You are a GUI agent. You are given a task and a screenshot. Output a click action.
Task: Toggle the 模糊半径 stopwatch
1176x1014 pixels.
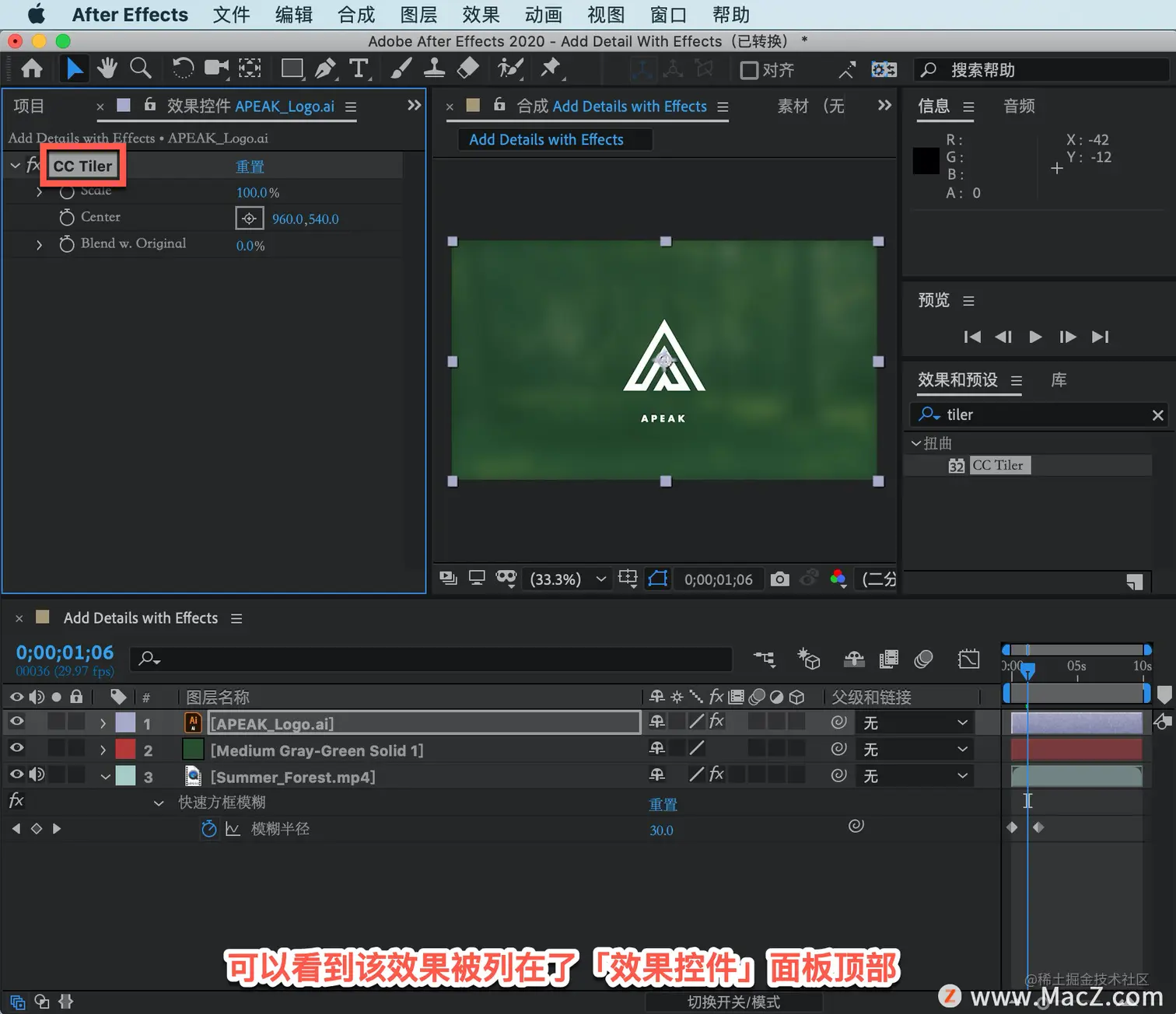point(208,829)
